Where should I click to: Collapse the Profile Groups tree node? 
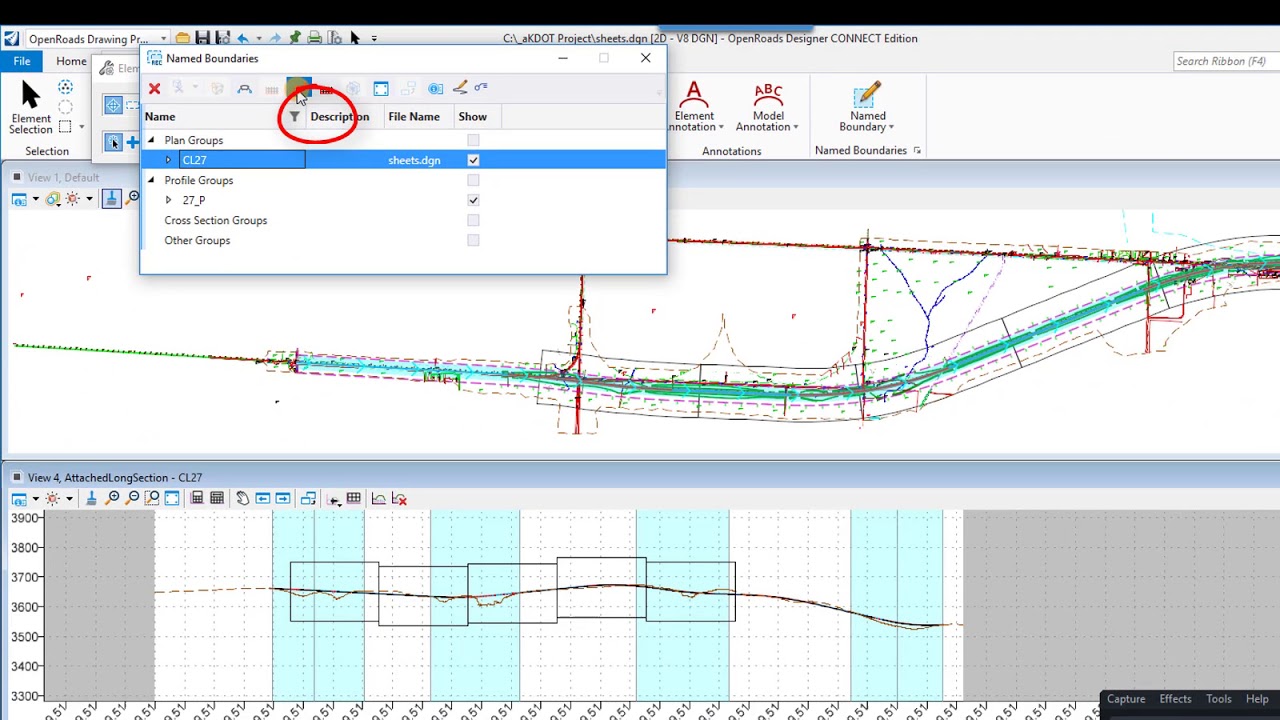pos(151,180)
